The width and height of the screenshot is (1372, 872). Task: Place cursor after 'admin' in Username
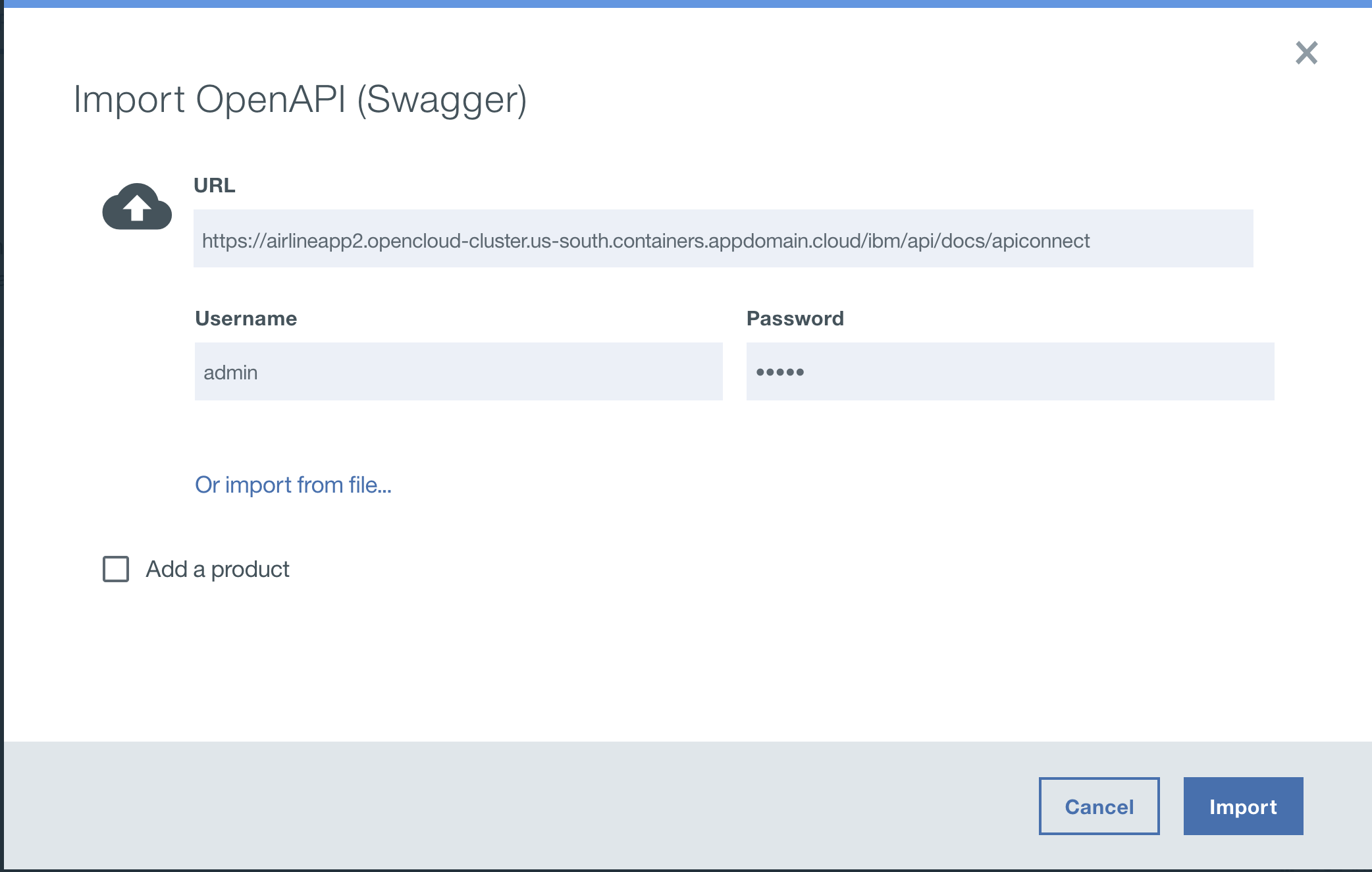261,373
